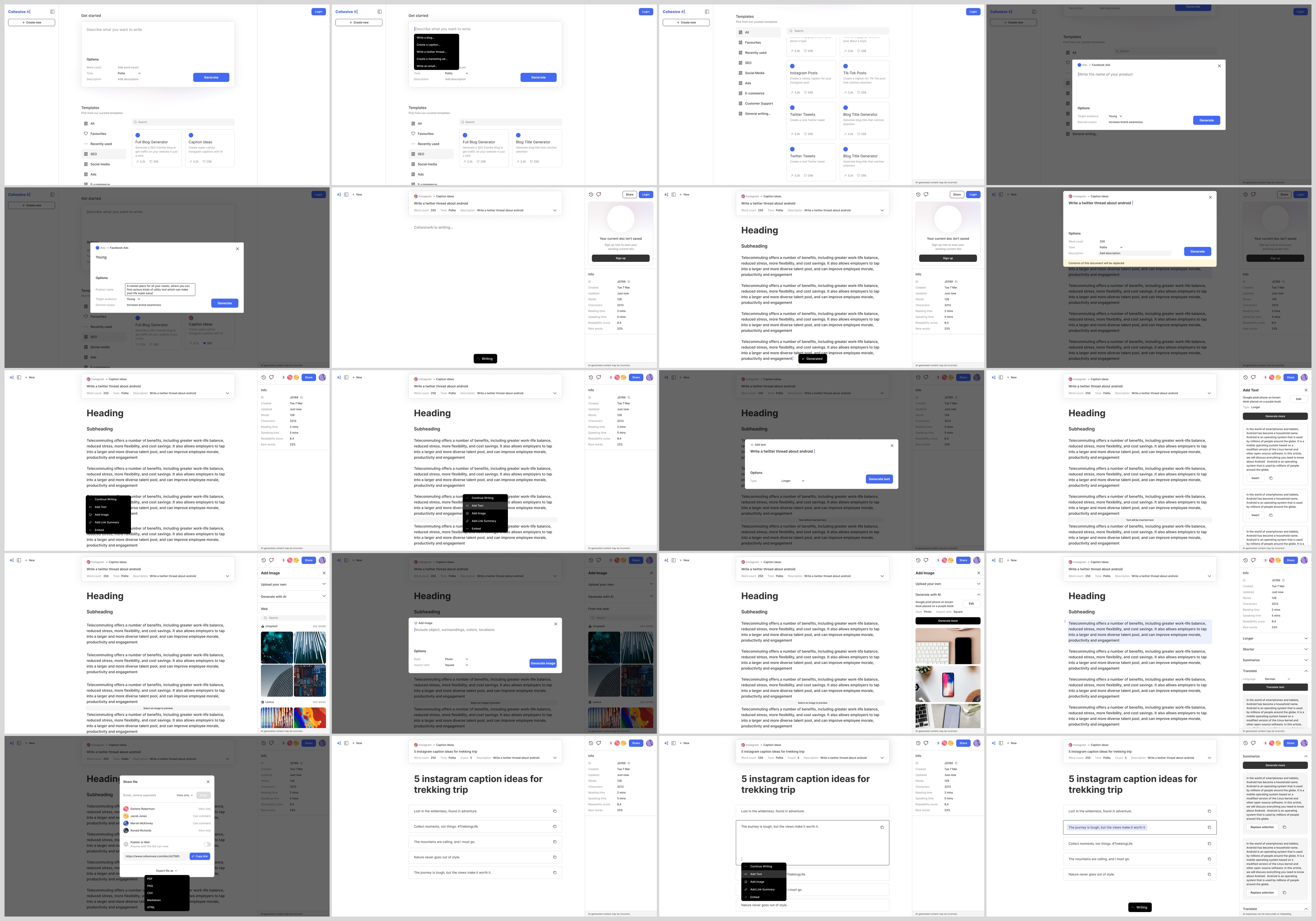Click Darlene Robertson's avatar in share list

click(x=126, y=809)
